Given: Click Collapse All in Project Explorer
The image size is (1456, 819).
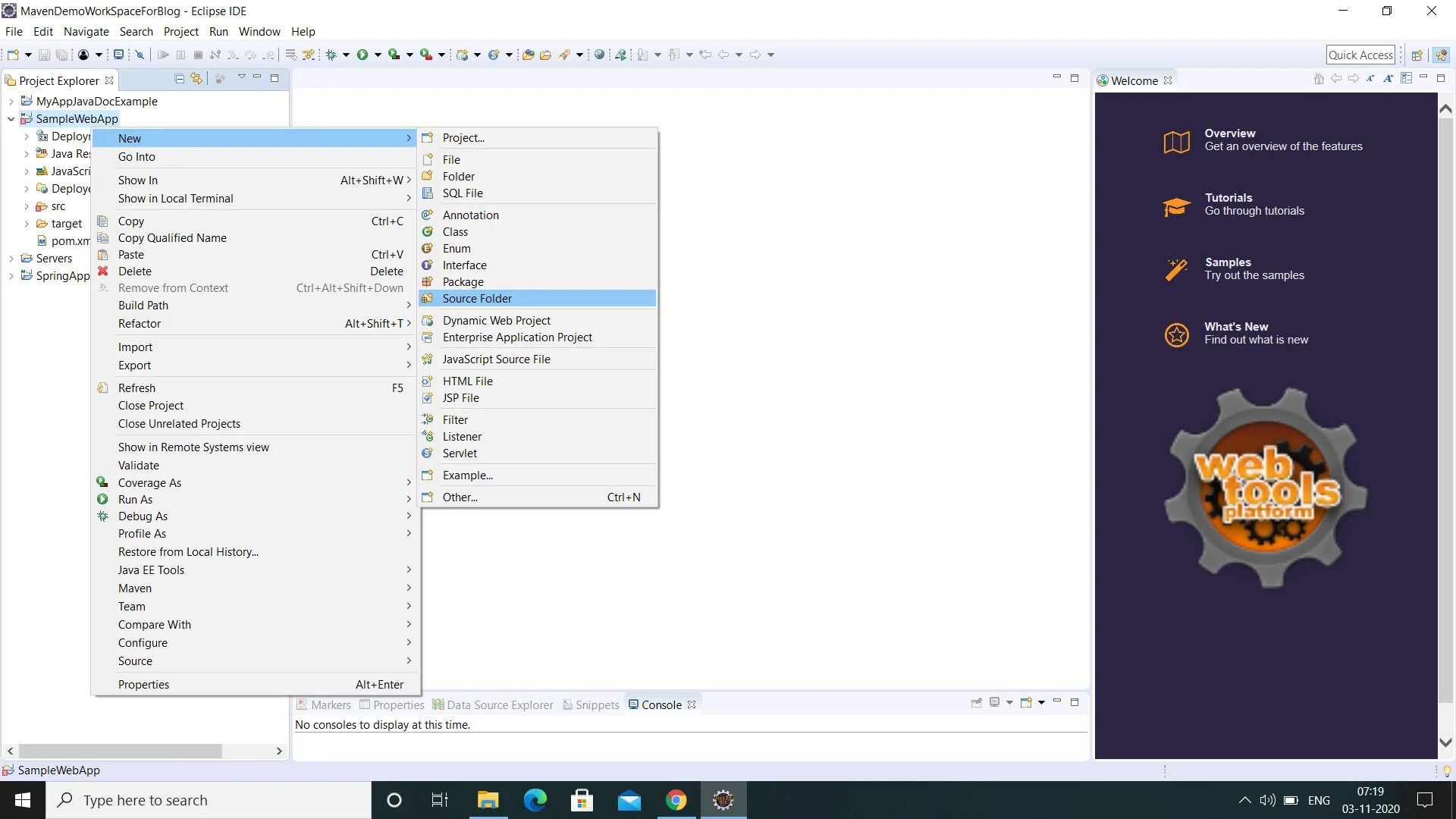Looking at the screenshot, I should click(x=180, y=78).
